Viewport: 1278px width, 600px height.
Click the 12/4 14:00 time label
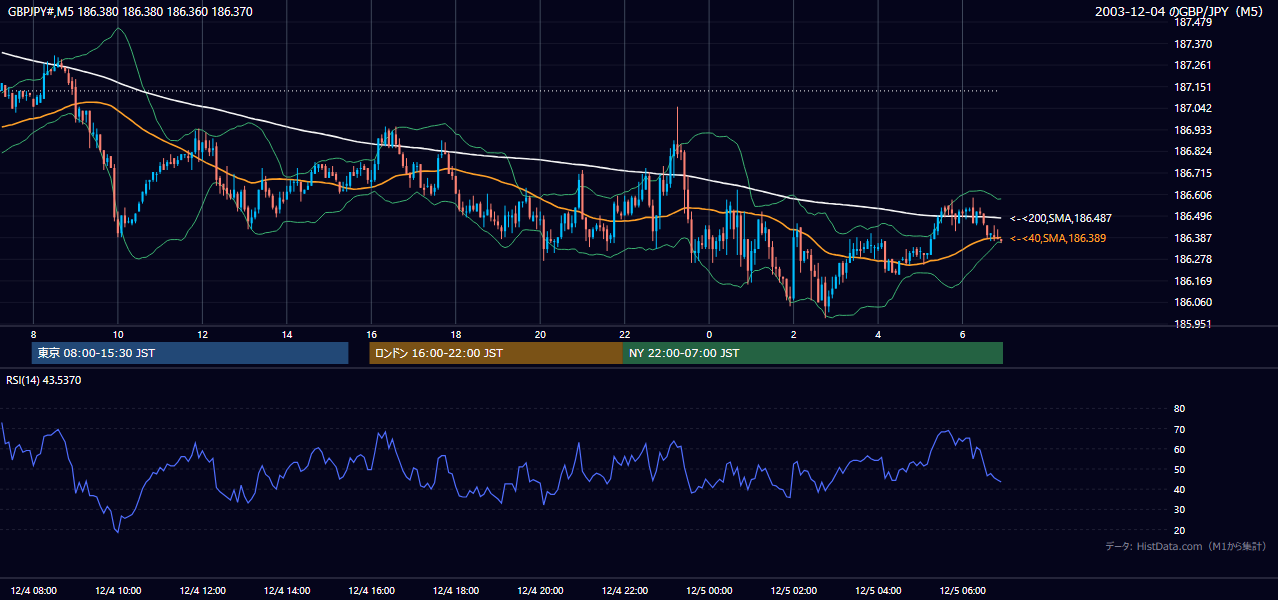click(x=287, y=590)
